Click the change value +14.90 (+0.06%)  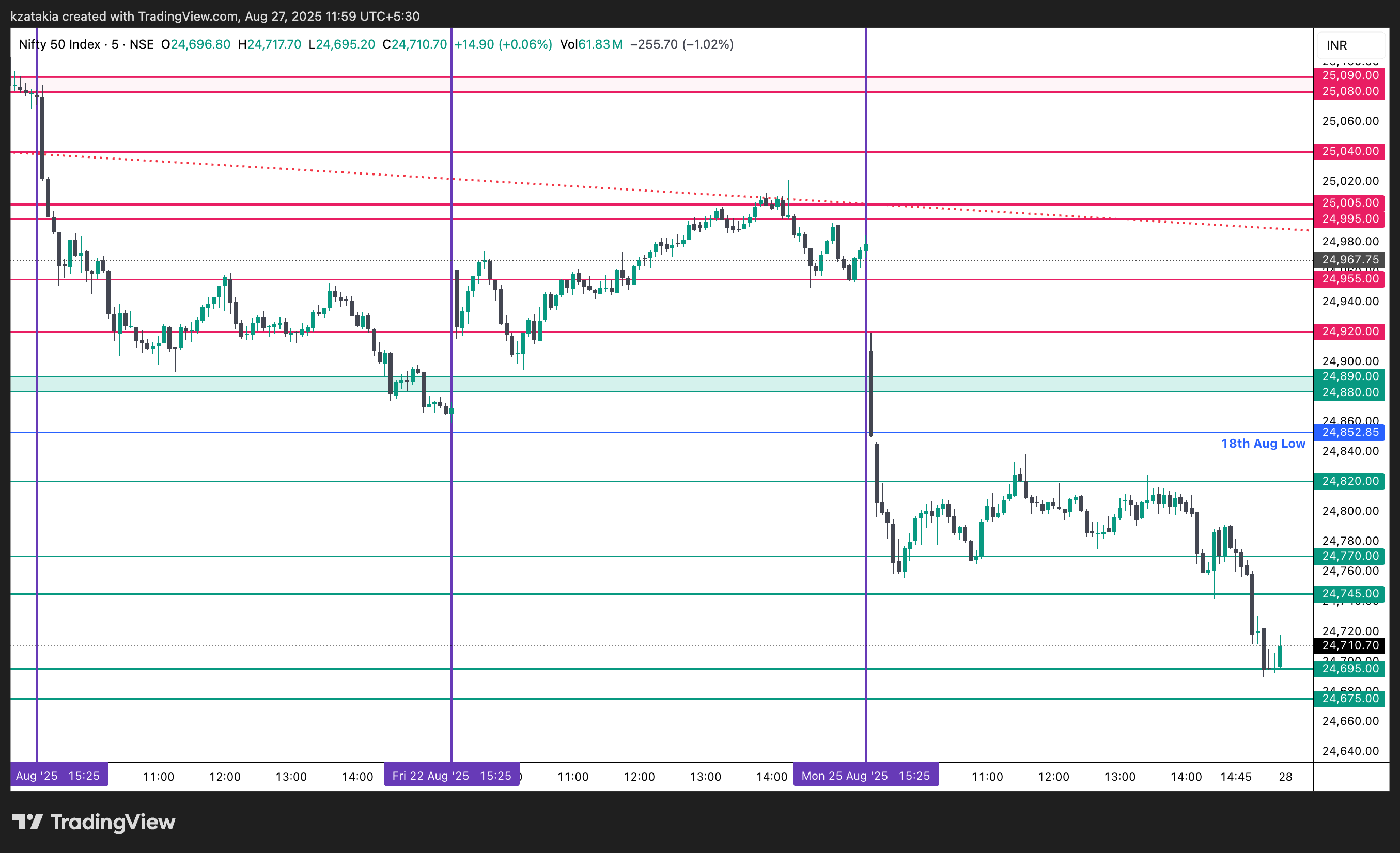503,44
